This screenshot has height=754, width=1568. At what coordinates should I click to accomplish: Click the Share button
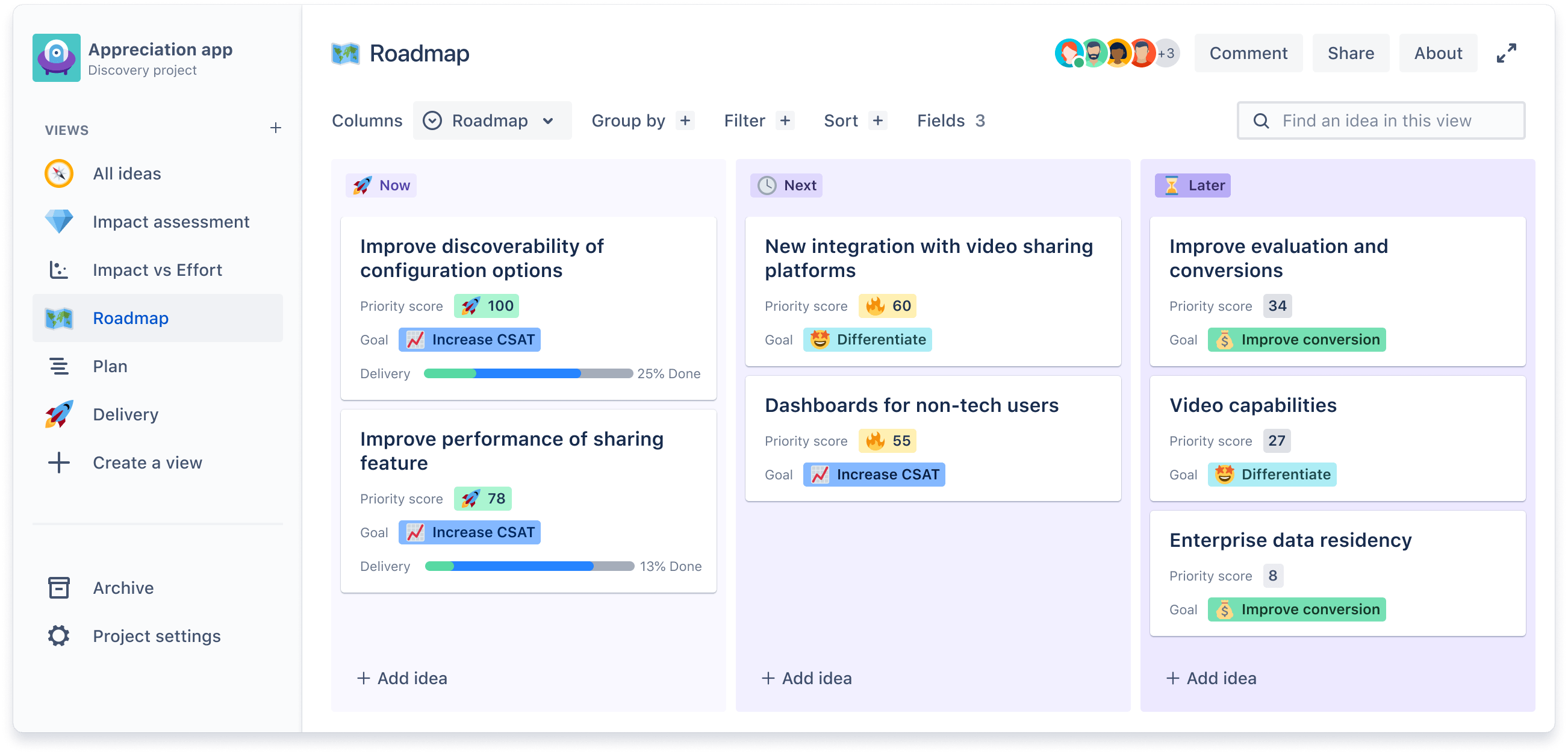point(1350,54)
